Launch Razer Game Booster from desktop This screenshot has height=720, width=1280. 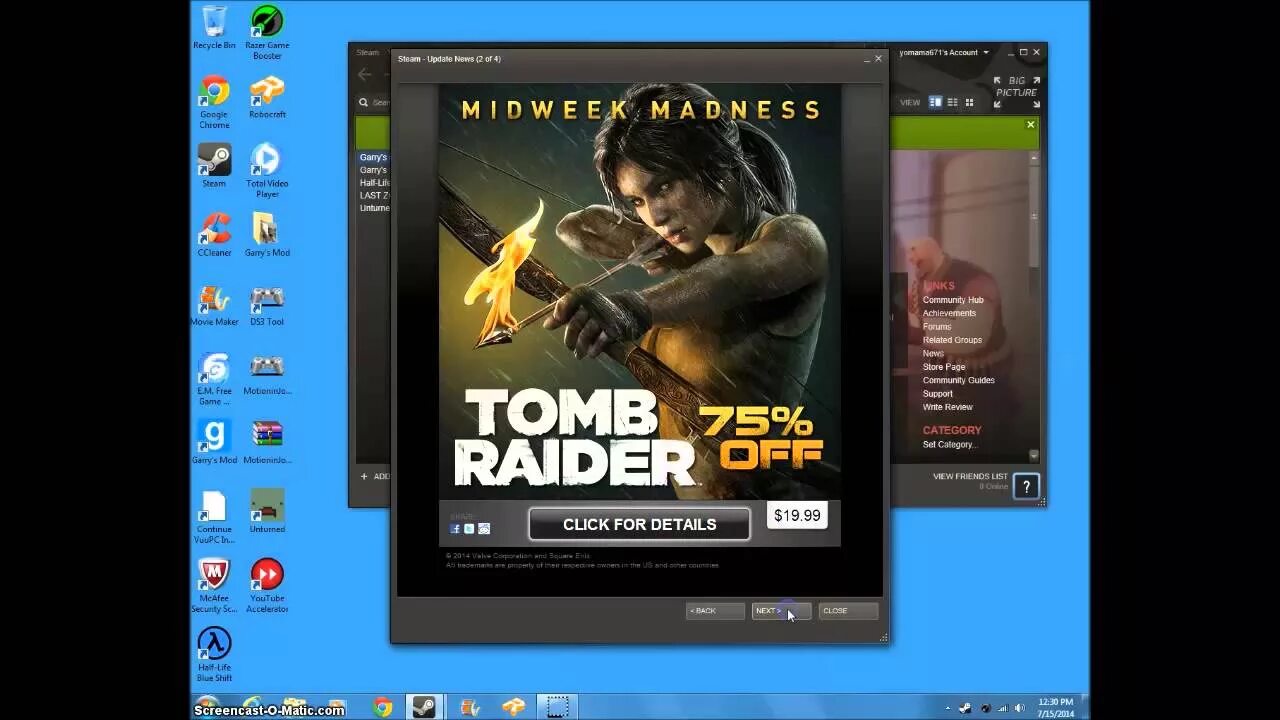pyautogui.click(x=267, y=31)
